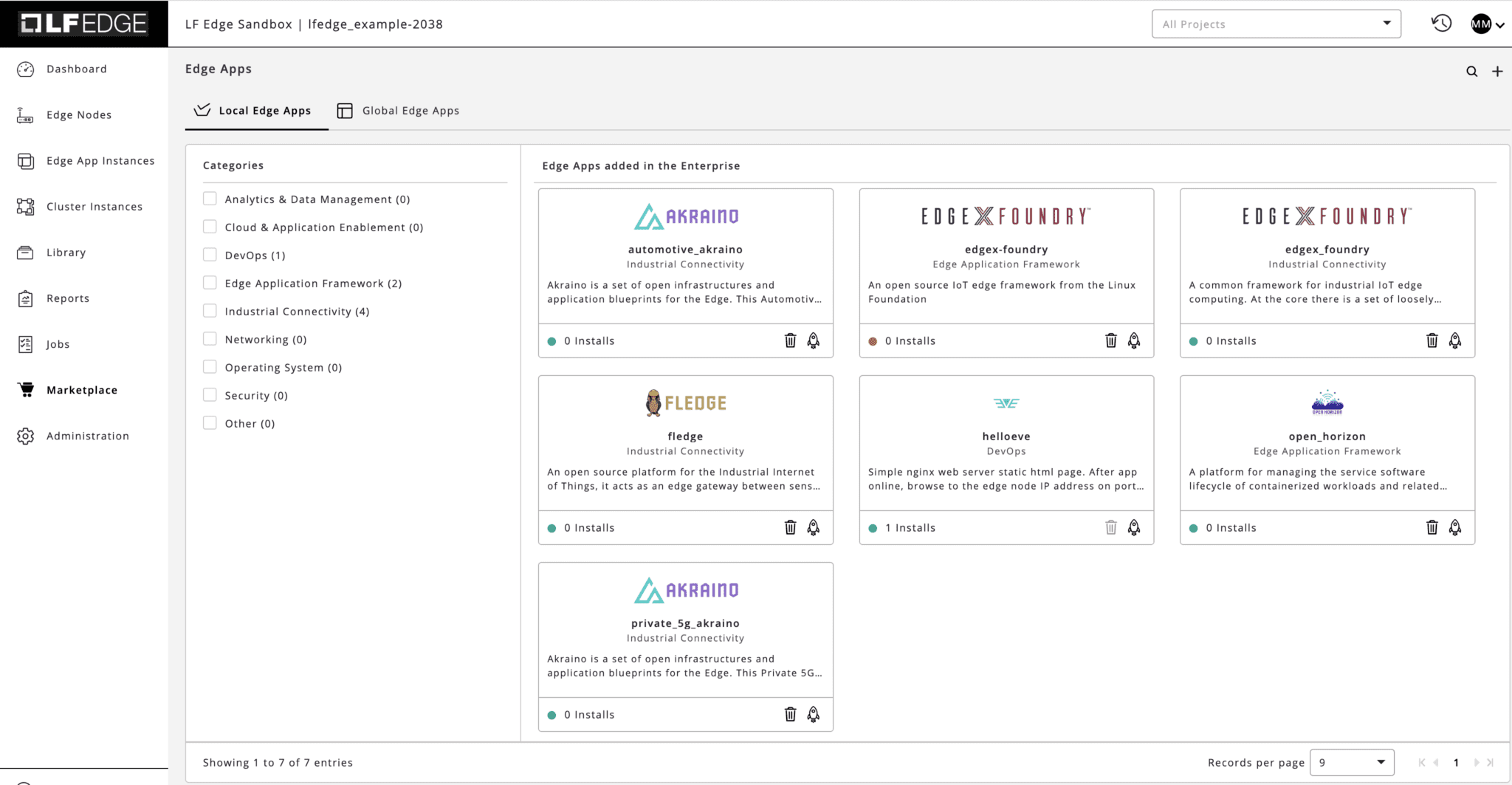Click the rocket icon on the helloeve card
Viewport: 1512px width, 785px height.
pos(1134,527)
